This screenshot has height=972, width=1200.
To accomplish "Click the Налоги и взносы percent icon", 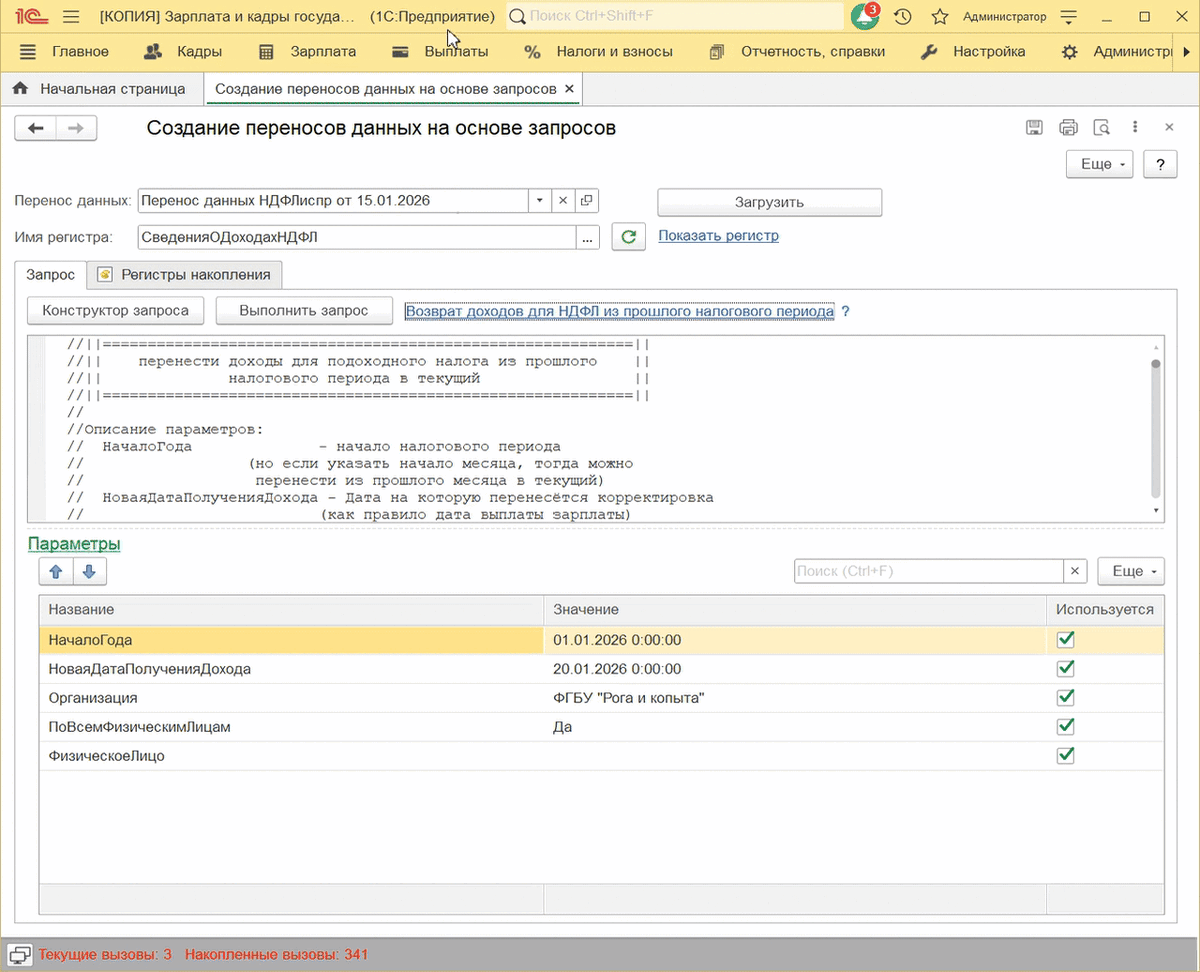I will (x=532, y=52).
